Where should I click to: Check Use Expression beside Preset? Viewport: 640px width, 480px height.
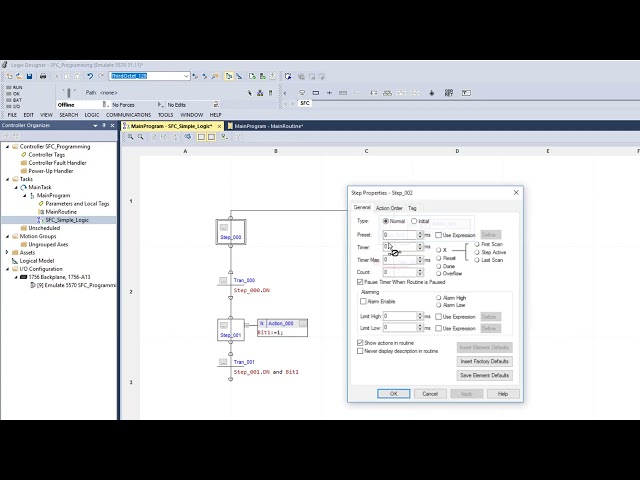tap(438, 235)
